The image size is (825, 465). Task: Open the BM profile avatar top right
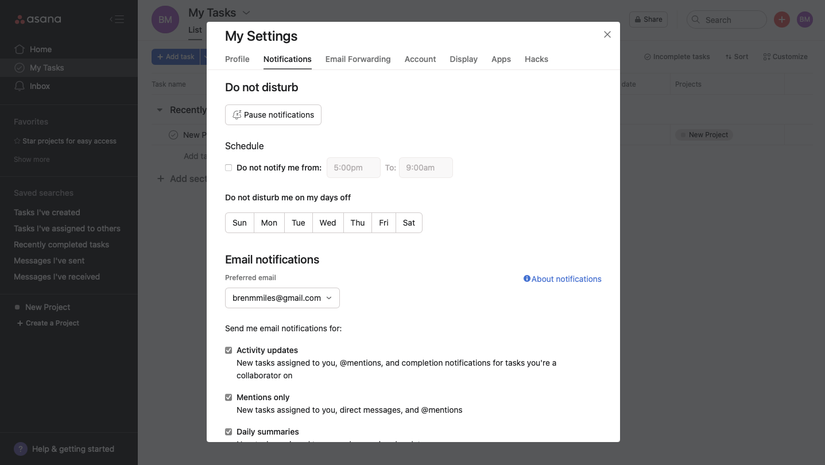(x=805, y=19)
